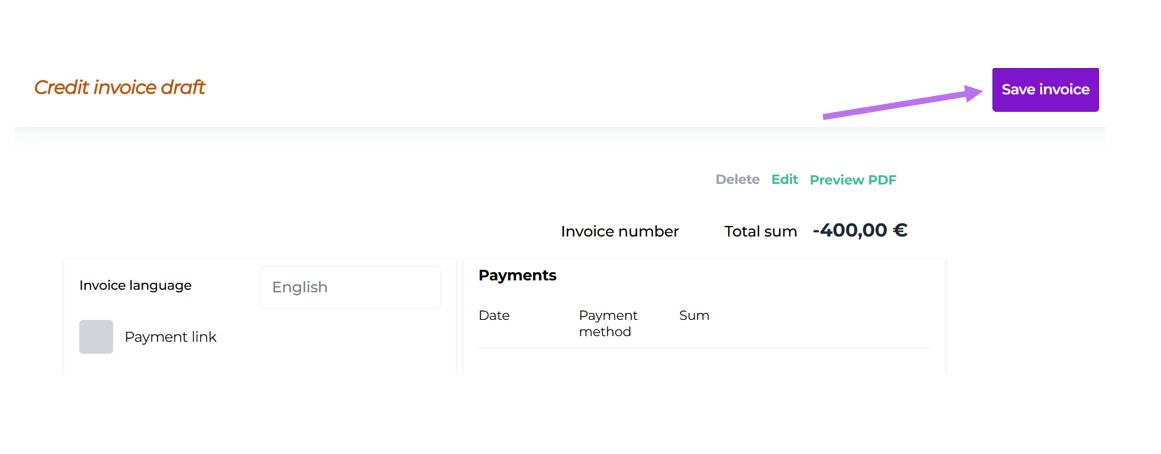
Task: Click the Invoice number label
Action: (619, 232)
